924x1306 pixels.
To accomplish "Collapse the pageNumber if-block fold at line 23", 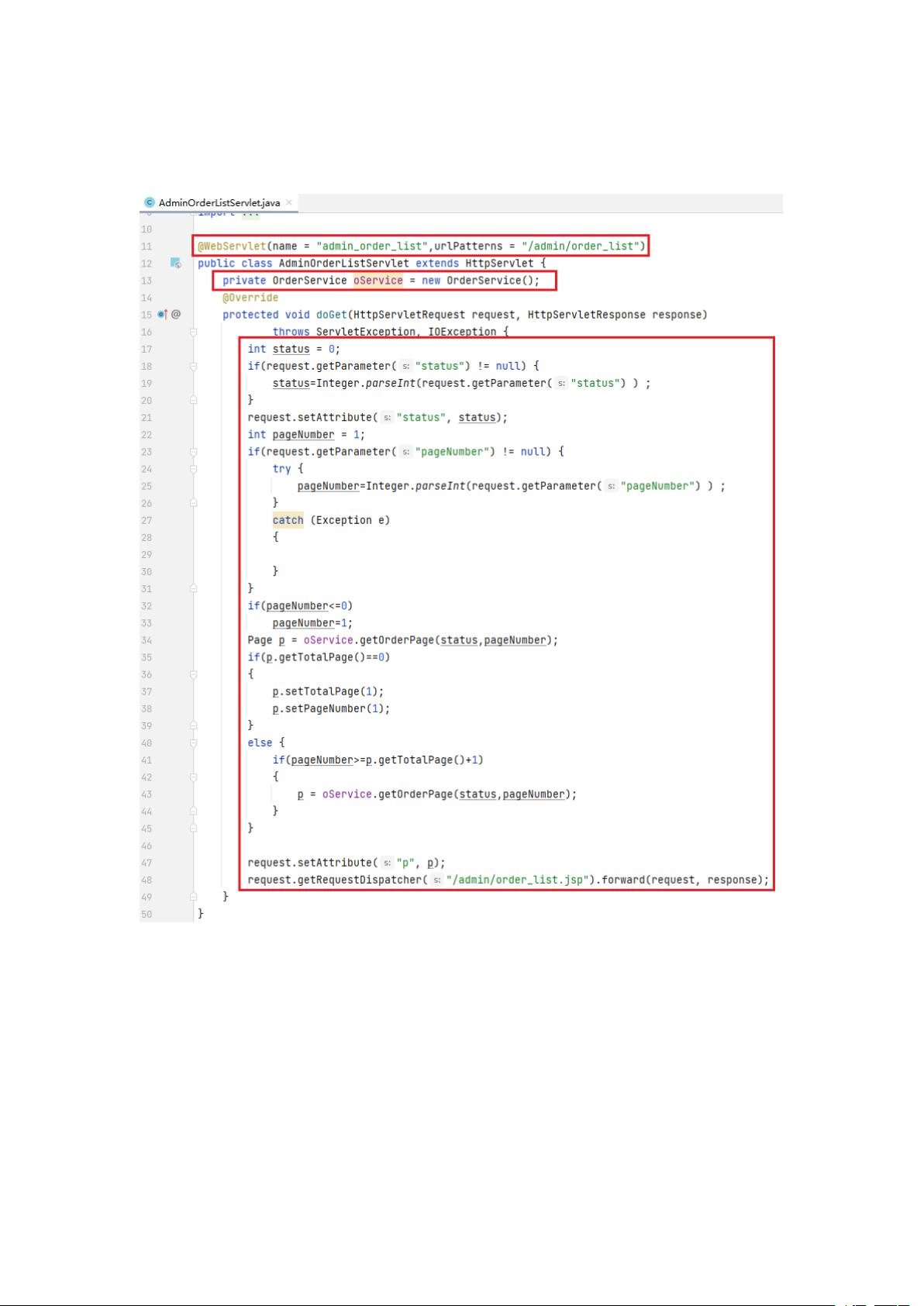I will click(194, 452).
